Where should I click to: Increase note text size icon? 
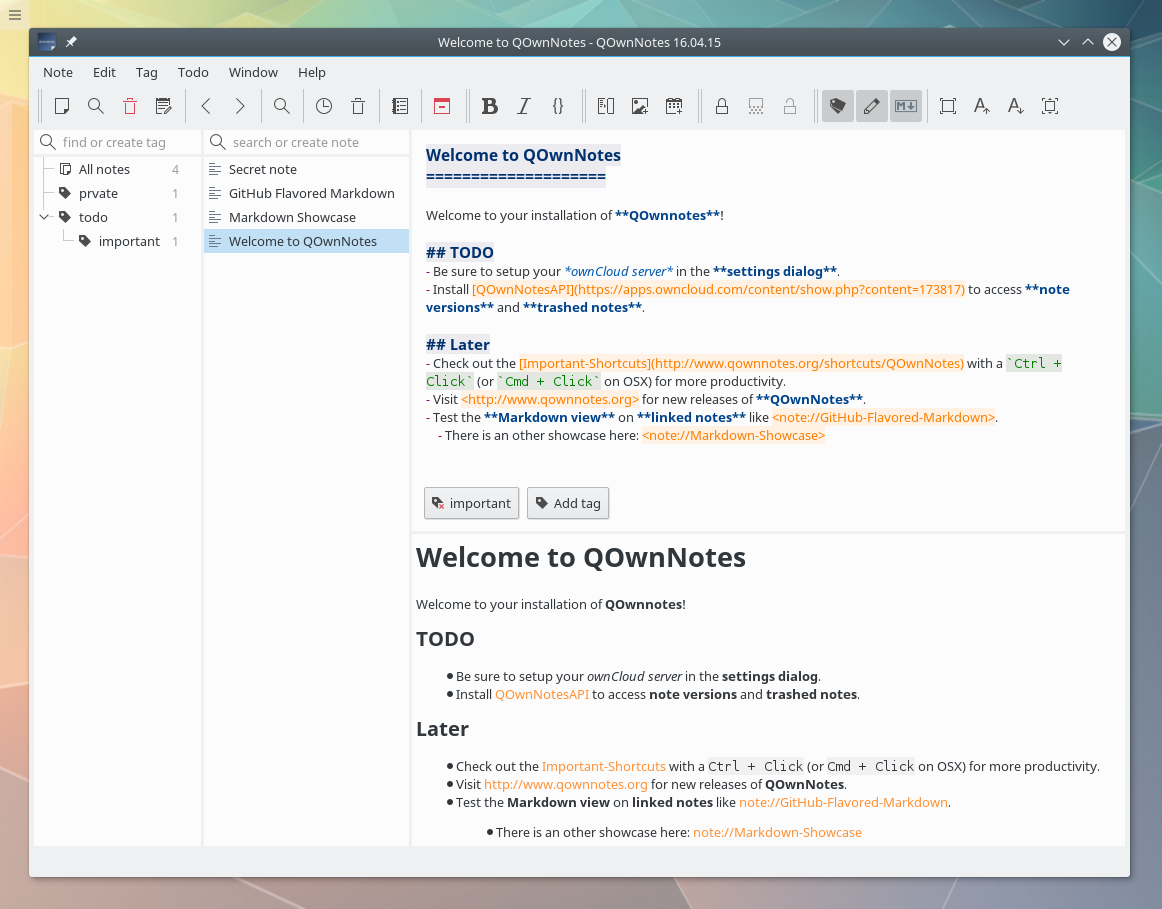982,106
